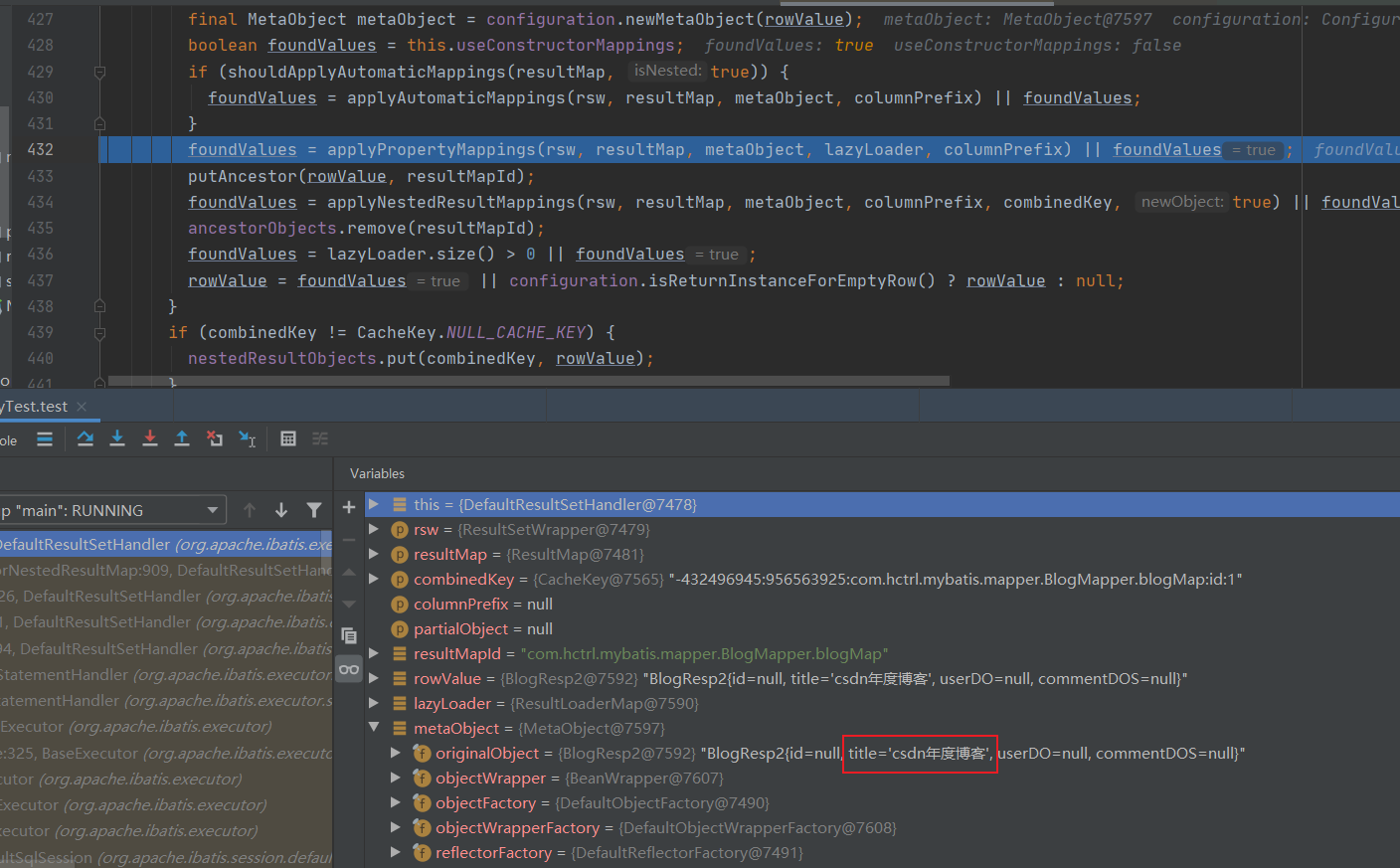
Task: Click the Trace Current Stream Chain icon
Action: [320, 438]
